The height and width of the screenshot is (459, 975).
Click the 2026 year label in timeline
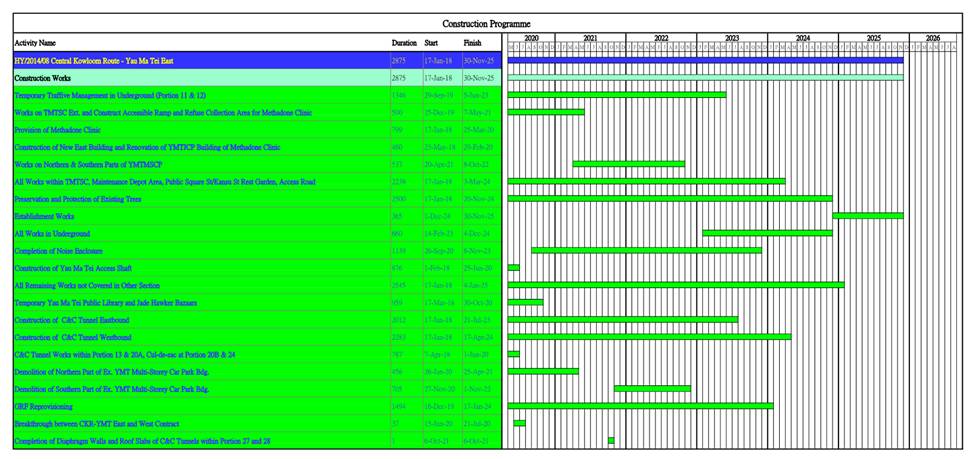coord(932,38)
